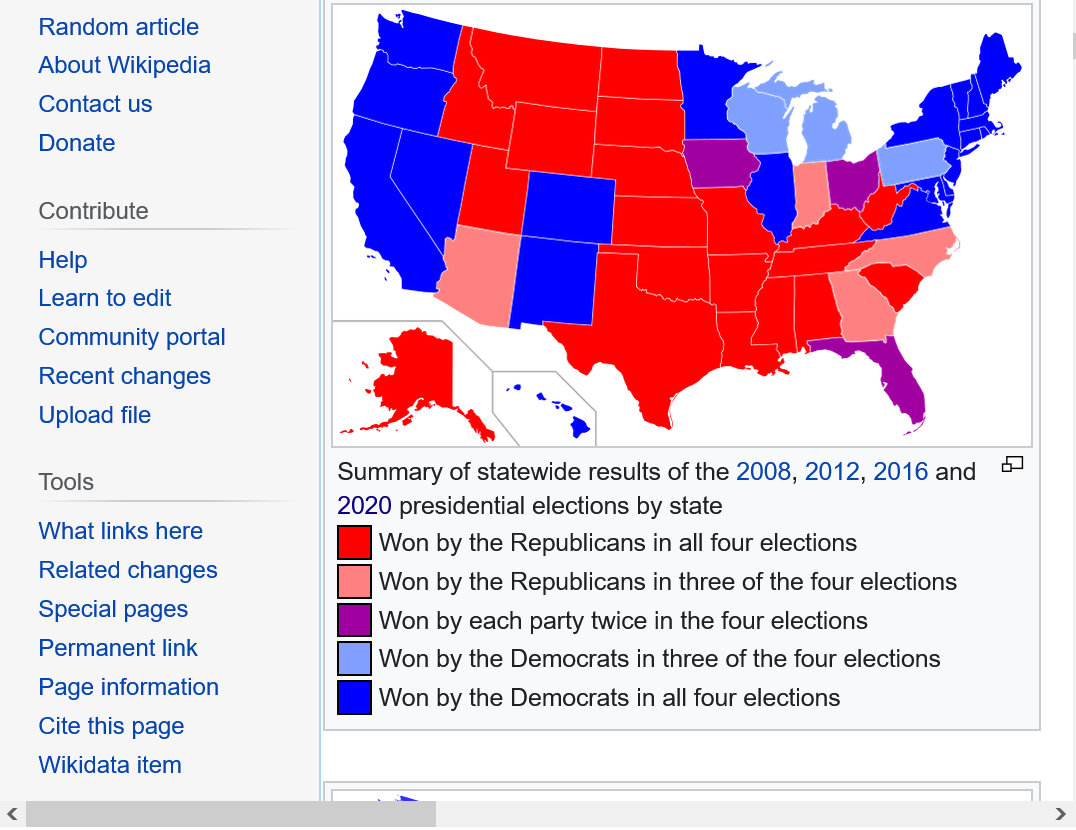Viewport: 1076px width, 830px height.
Task: Click the light red legend swatch
Action: (x=354, y=582)
